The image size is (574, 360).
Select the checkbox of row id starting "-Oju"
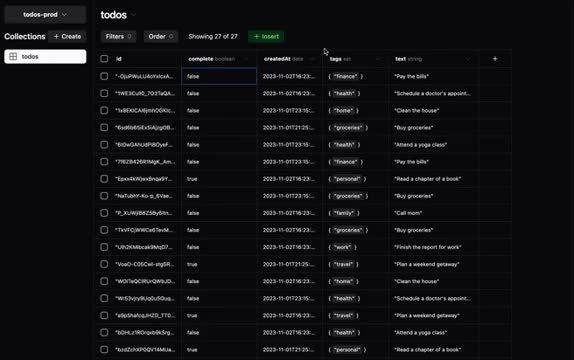(x=104, y=76)
